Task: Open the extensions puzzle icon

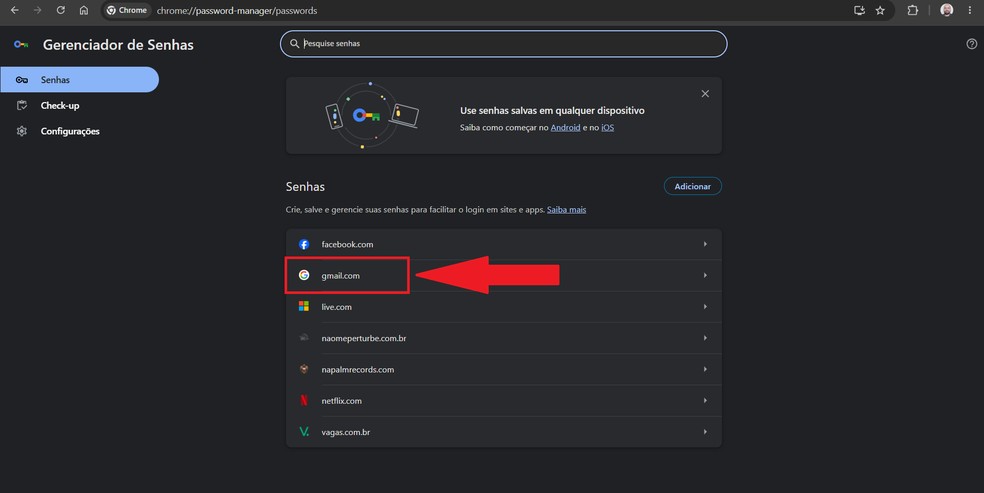Action: point(912,10)
